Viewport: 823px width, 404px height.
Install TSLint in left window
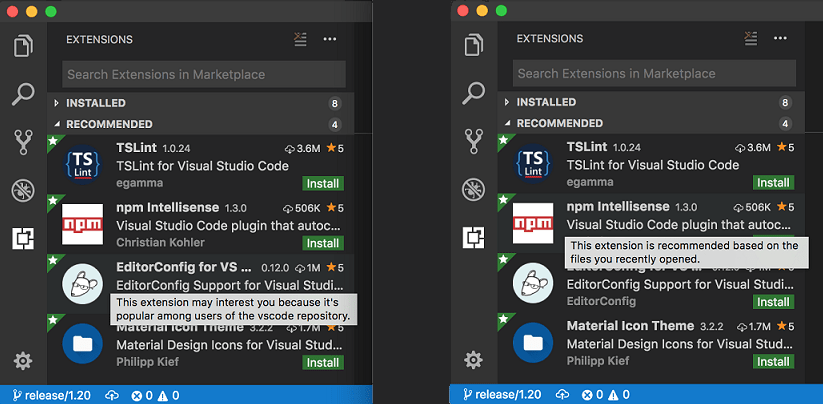(x=323, y=184)
